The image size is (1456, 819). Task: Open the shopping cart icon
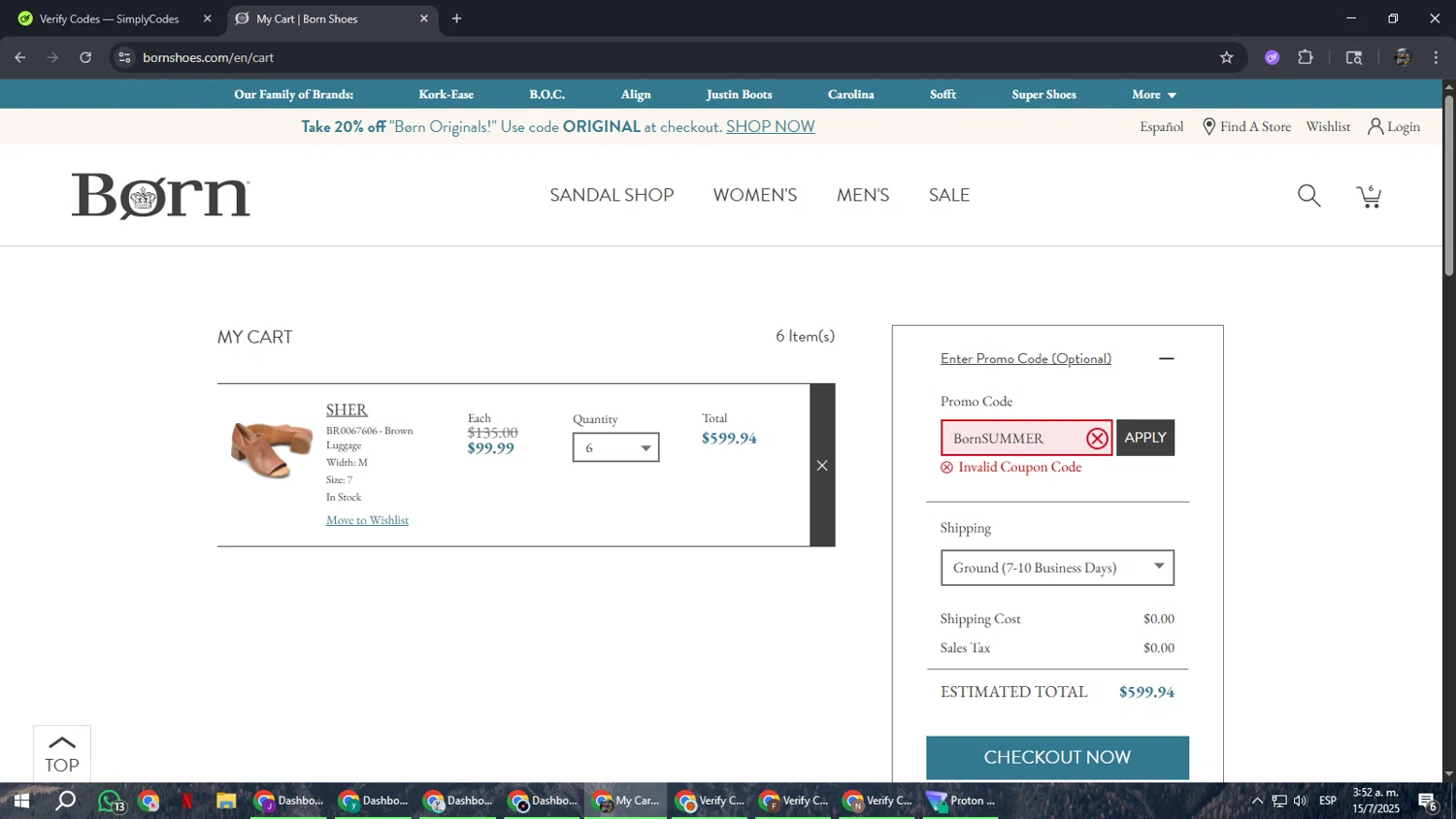[1369, 196]
